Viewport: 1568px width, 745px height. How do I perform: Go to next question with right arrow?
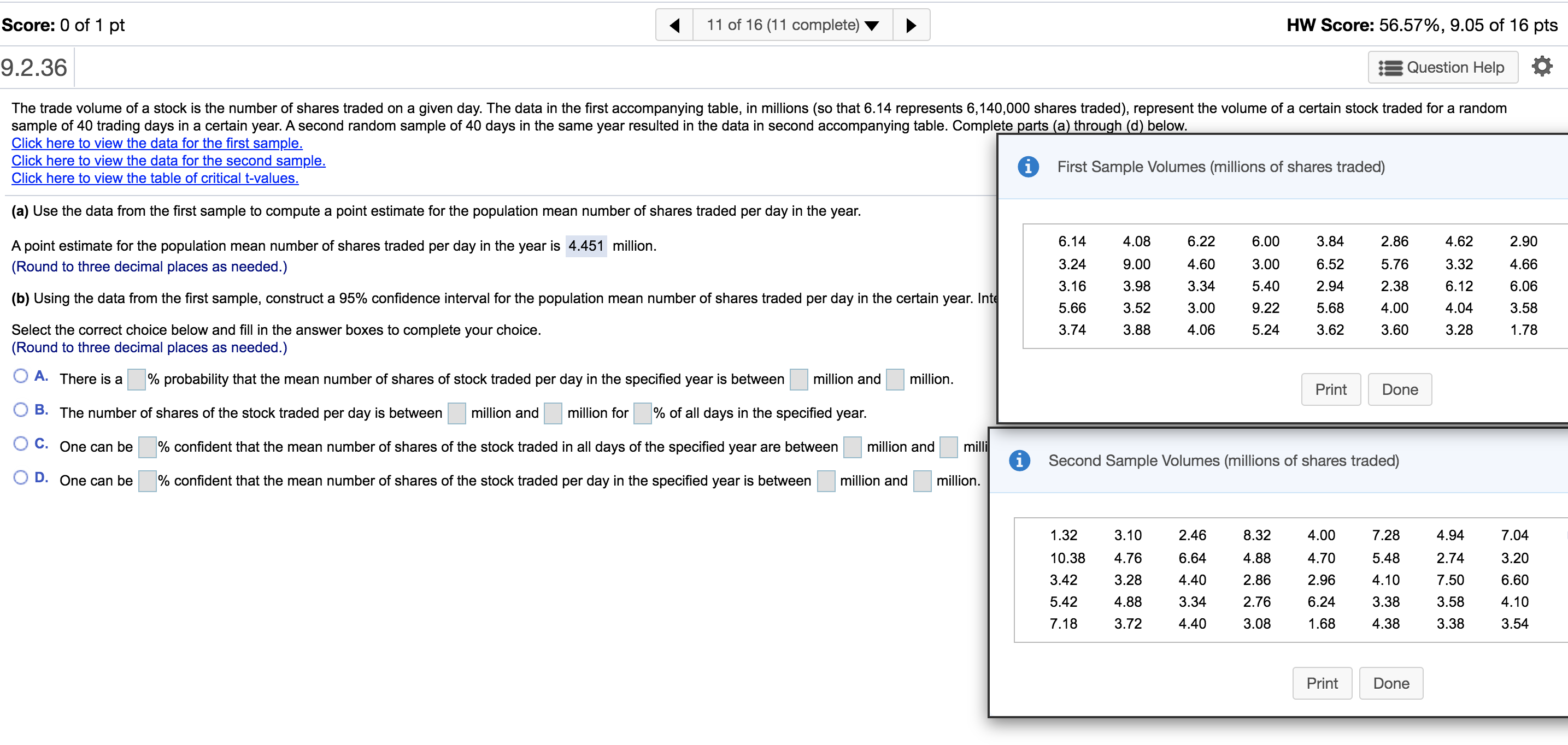click(911, 25)
